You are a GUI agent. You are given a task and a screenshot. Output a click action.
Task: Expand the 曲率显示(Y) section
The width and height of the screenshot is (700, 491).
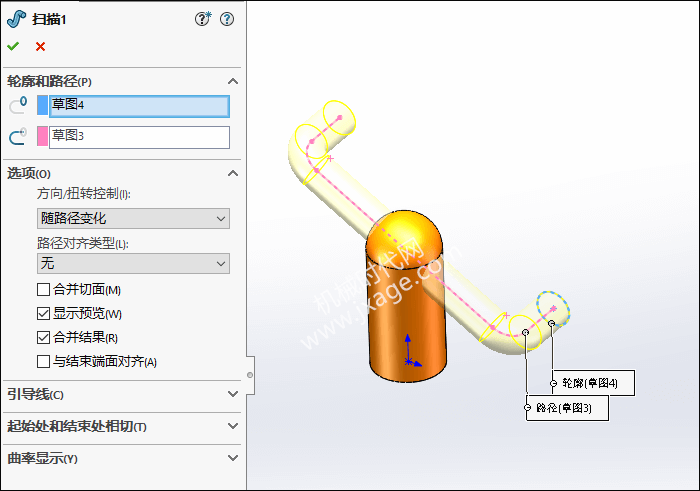(233, 458)
